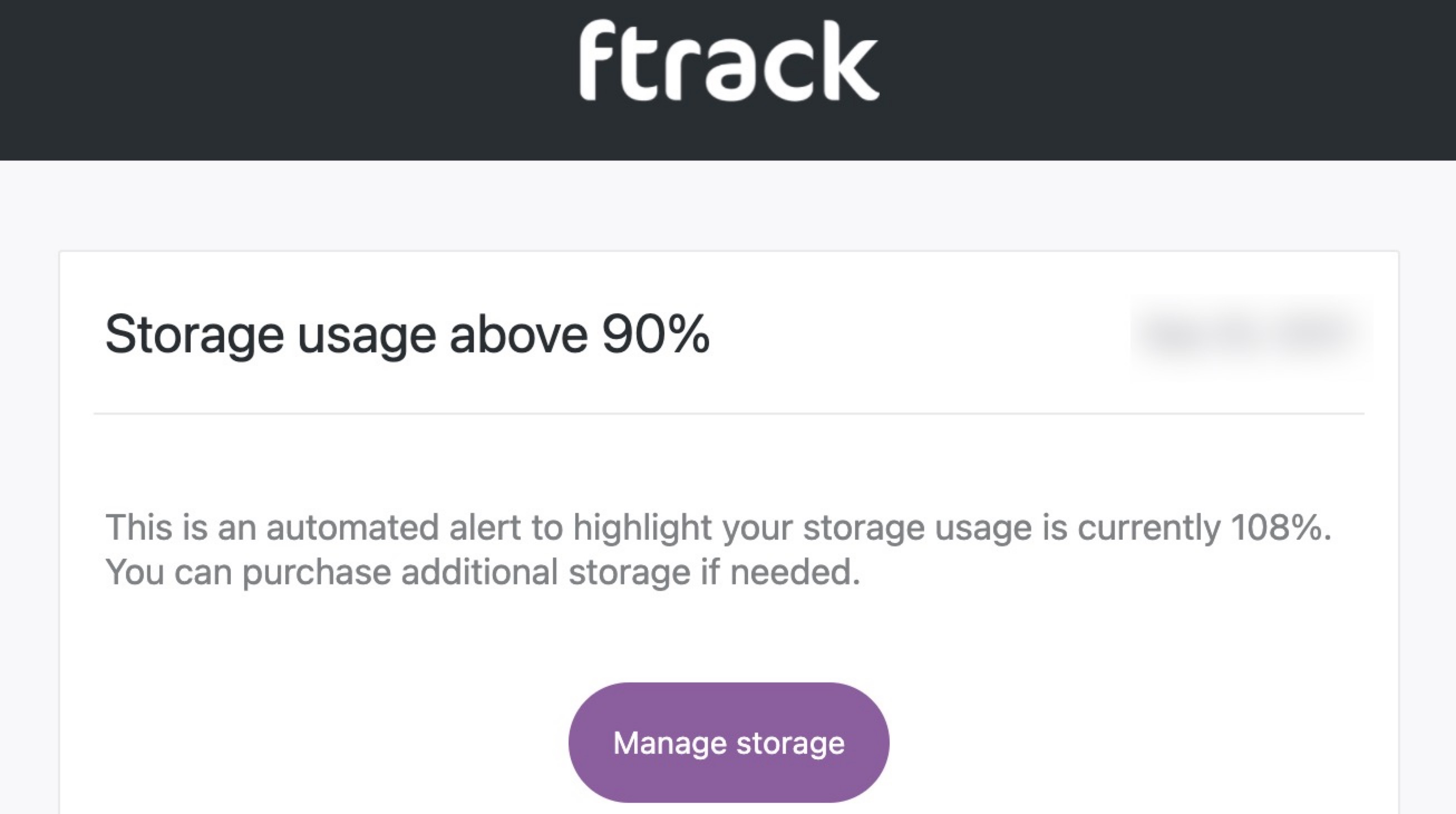Open the Manage storage button

tap(729, 742)
